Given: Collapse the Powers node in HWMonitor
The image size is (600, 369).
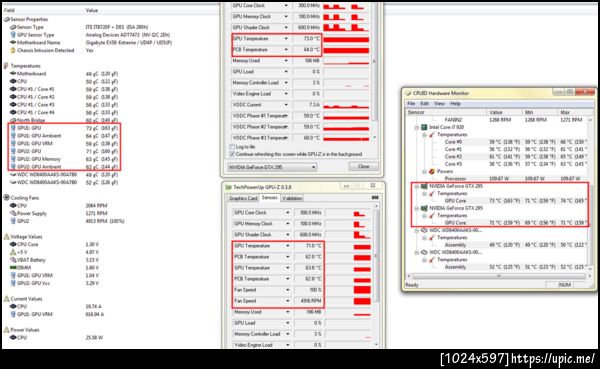Looking at the screenshot, I should tap(424, 171).
